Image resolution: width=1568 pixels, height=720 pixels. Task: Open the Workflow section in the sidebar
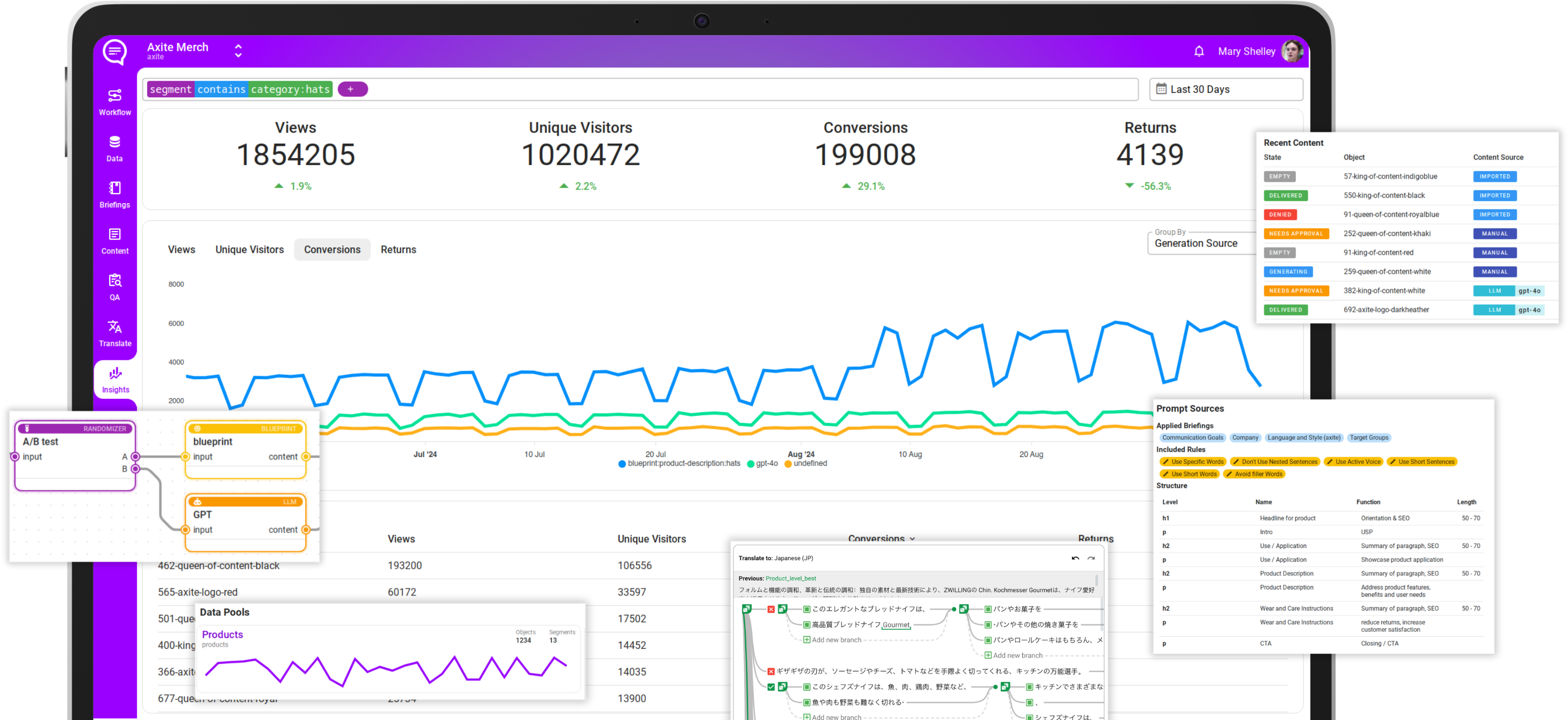coord(114,102)
